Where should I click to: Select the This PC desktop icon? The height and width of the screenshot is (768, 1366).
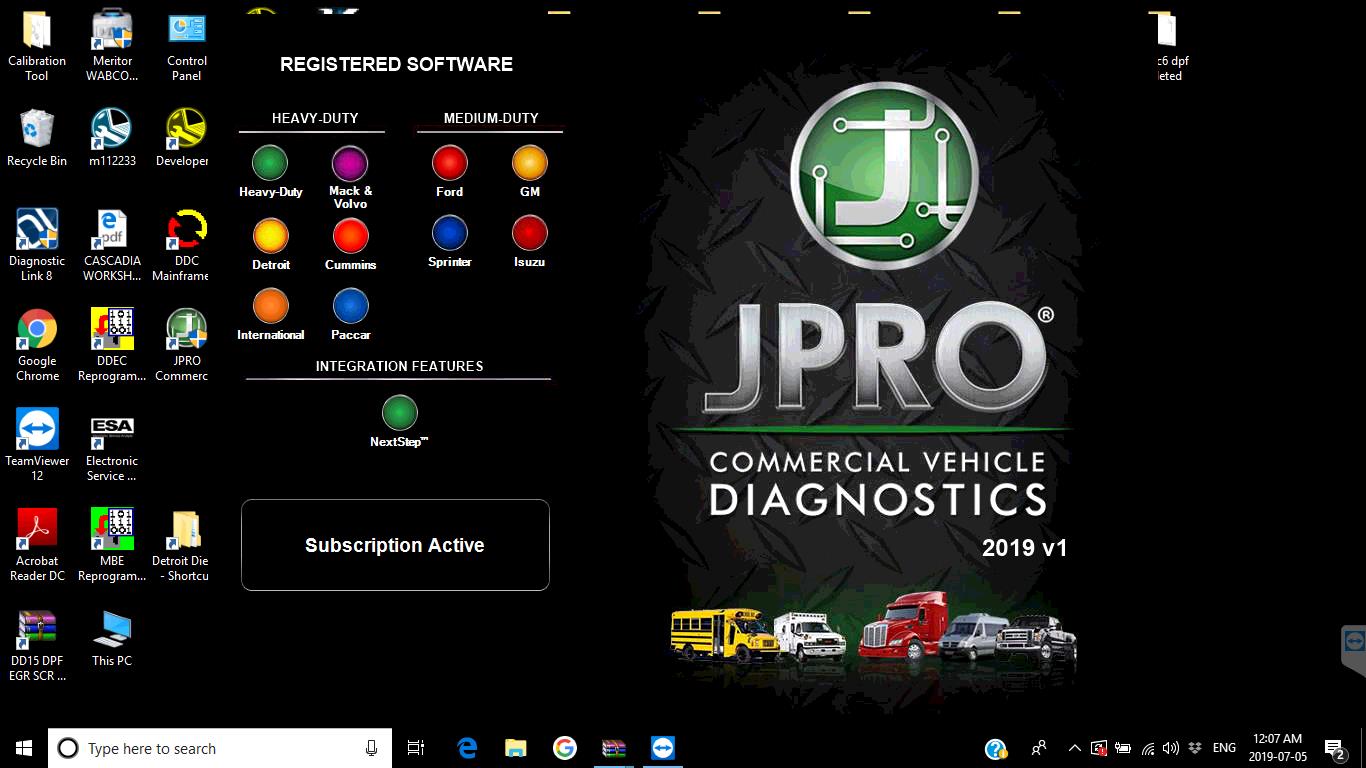(x=112, y=638)
